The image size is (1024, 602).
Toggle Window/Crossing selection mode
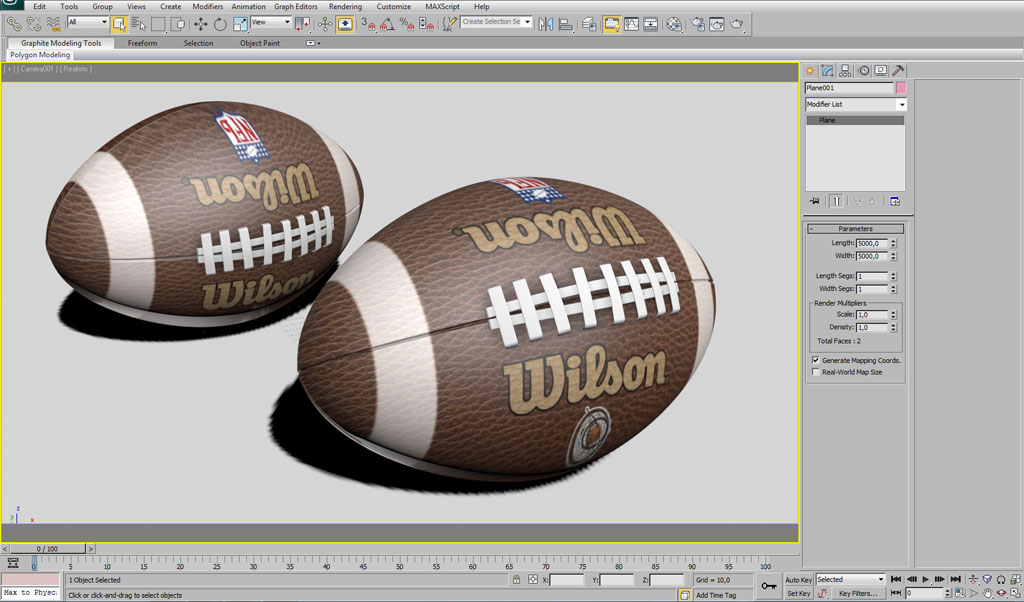(178, 24)
